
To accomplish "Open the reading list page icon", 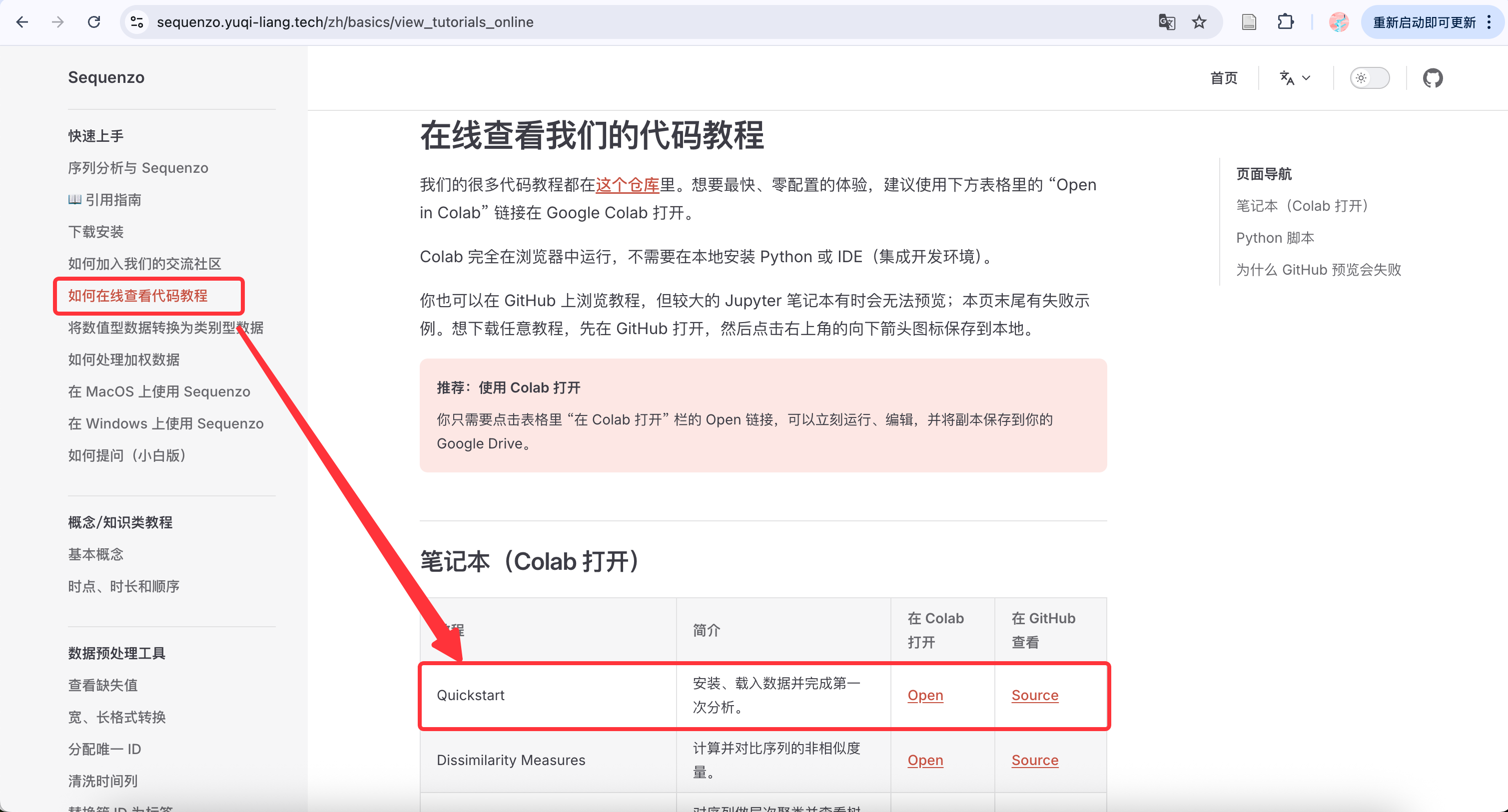I will 1249,22.
